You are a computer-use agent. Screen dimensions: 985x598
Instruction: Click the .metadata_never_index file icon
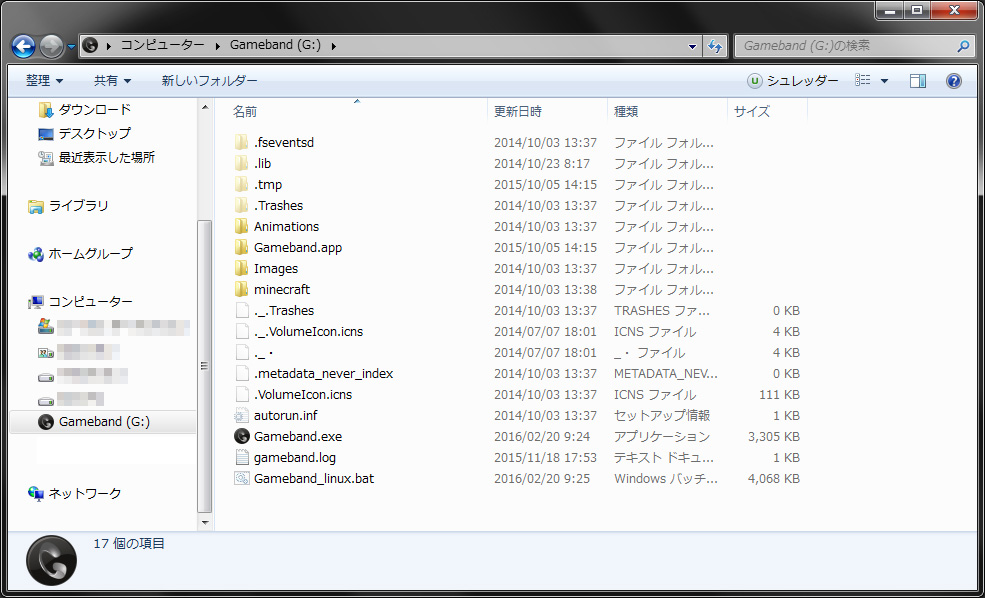tap(241, 374)
